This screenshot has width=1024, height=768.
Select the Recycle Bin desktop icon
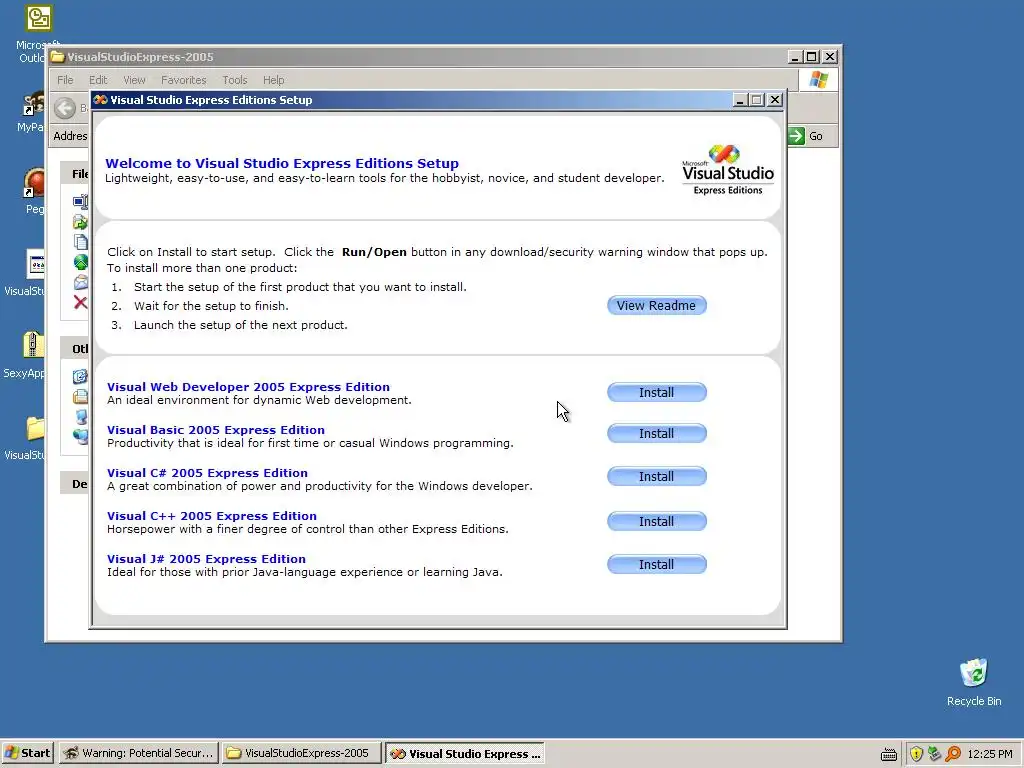974,673
